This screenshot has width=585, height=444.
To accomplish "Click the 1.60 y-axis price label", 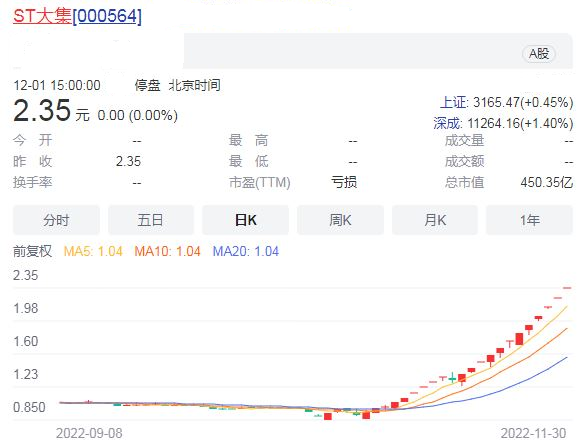I will (x=26, y=341).
